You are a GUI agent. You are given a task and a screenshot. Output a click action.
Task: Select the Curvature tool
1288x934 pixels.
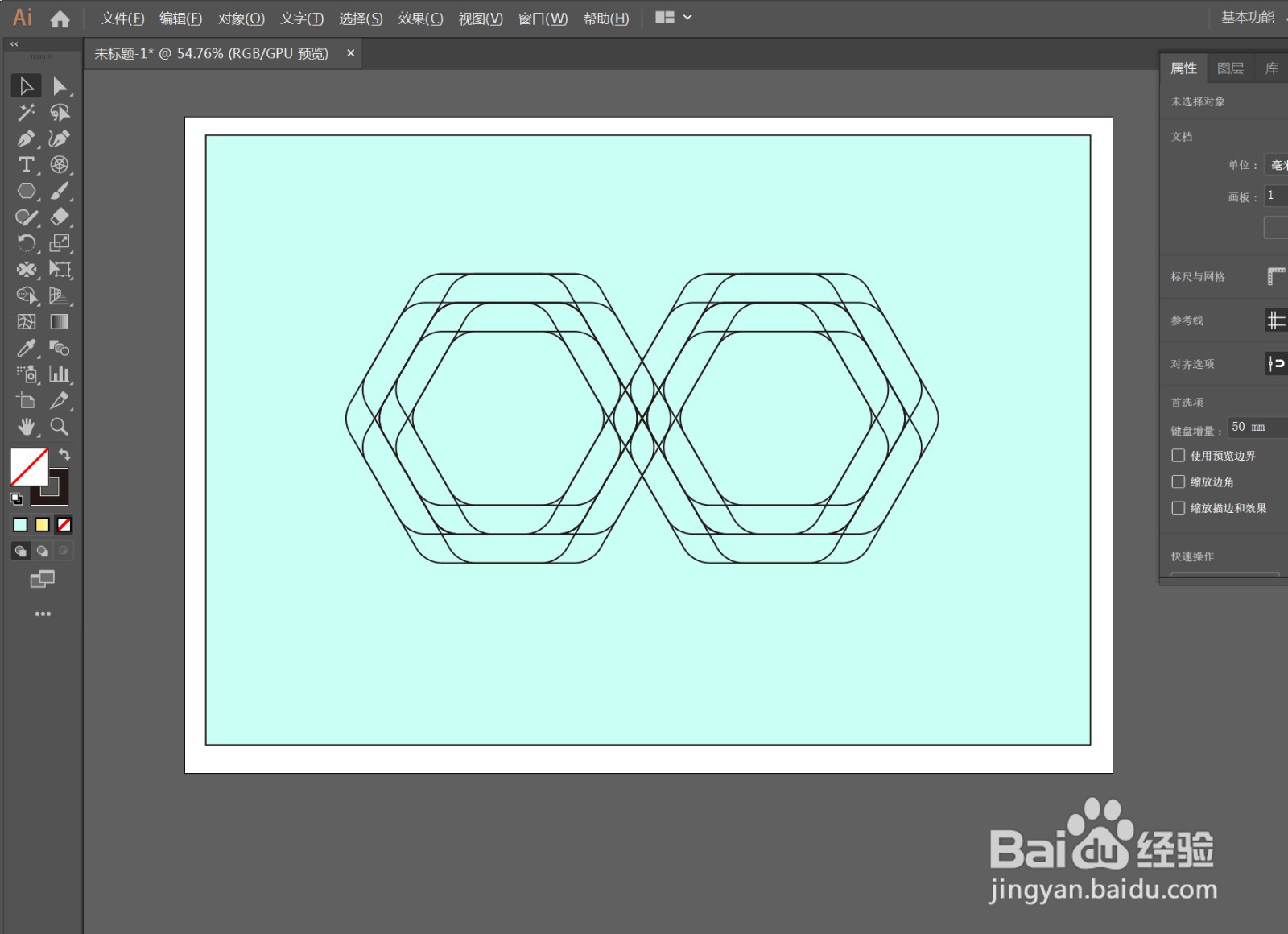(x=60, y=138)
